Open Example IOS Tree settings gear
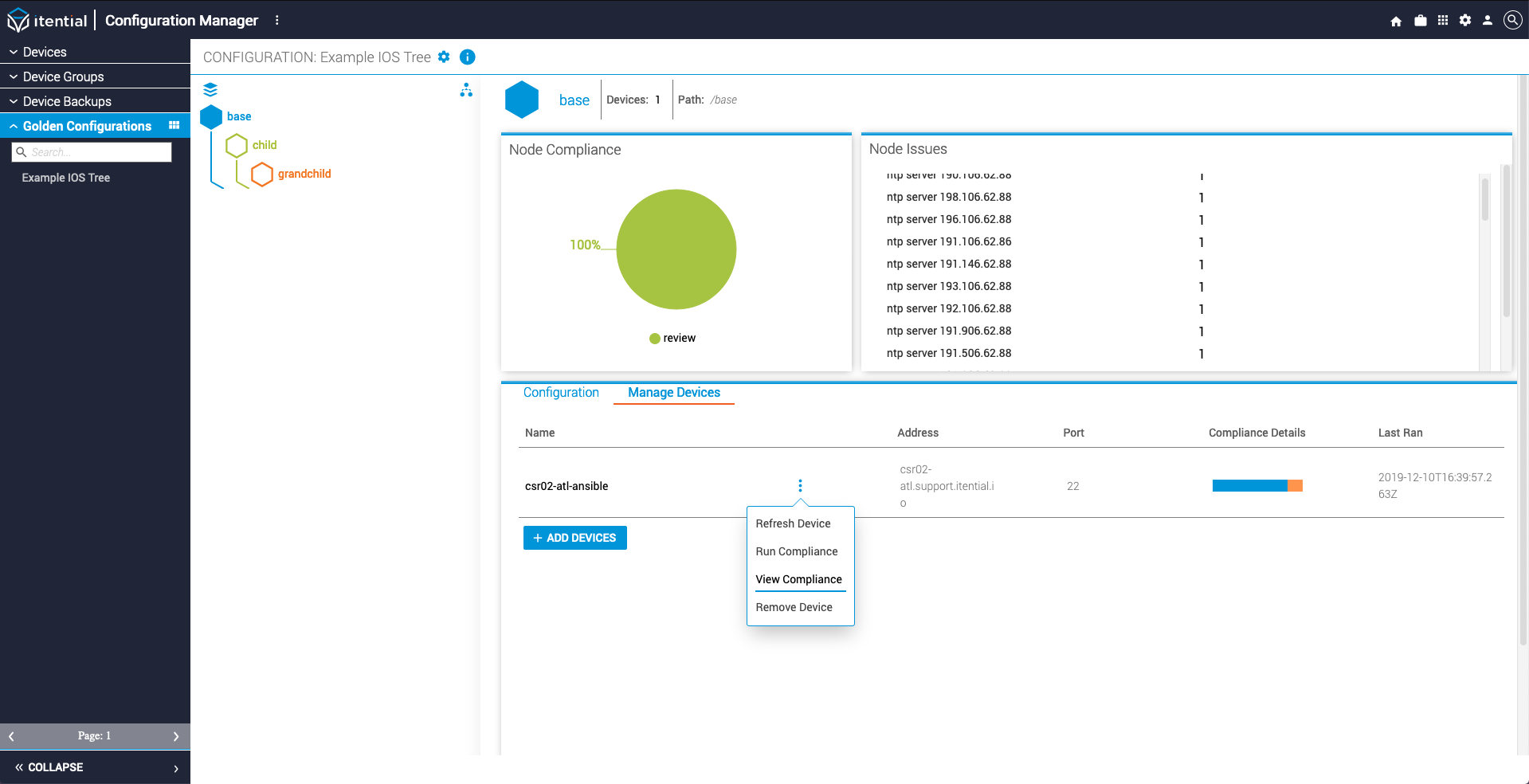This screenshot has width=1529, height=784. pos(444,57)
